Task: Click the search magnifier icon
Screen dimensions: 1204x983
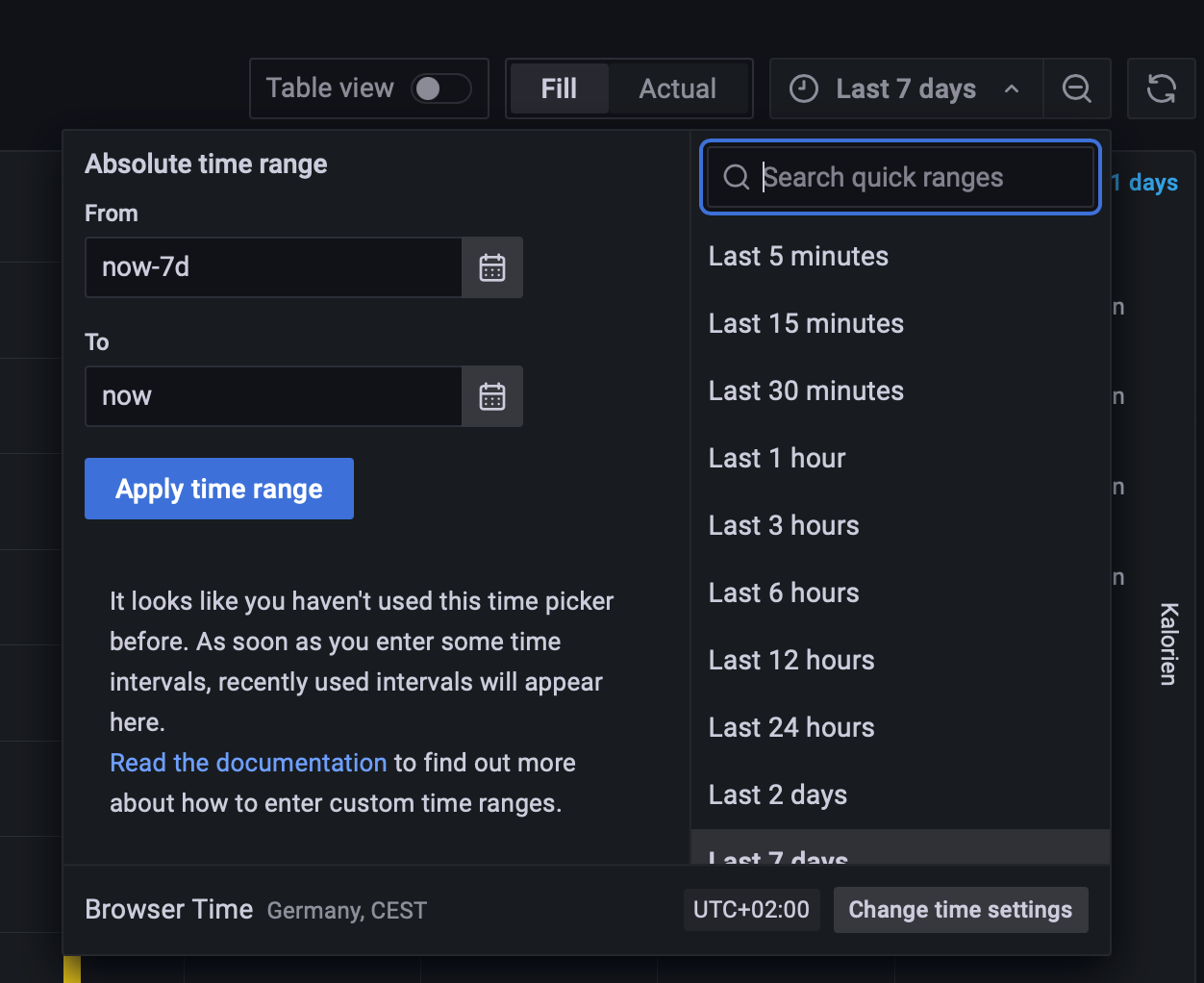Action: pyautogui.click(x=737, y=177)
